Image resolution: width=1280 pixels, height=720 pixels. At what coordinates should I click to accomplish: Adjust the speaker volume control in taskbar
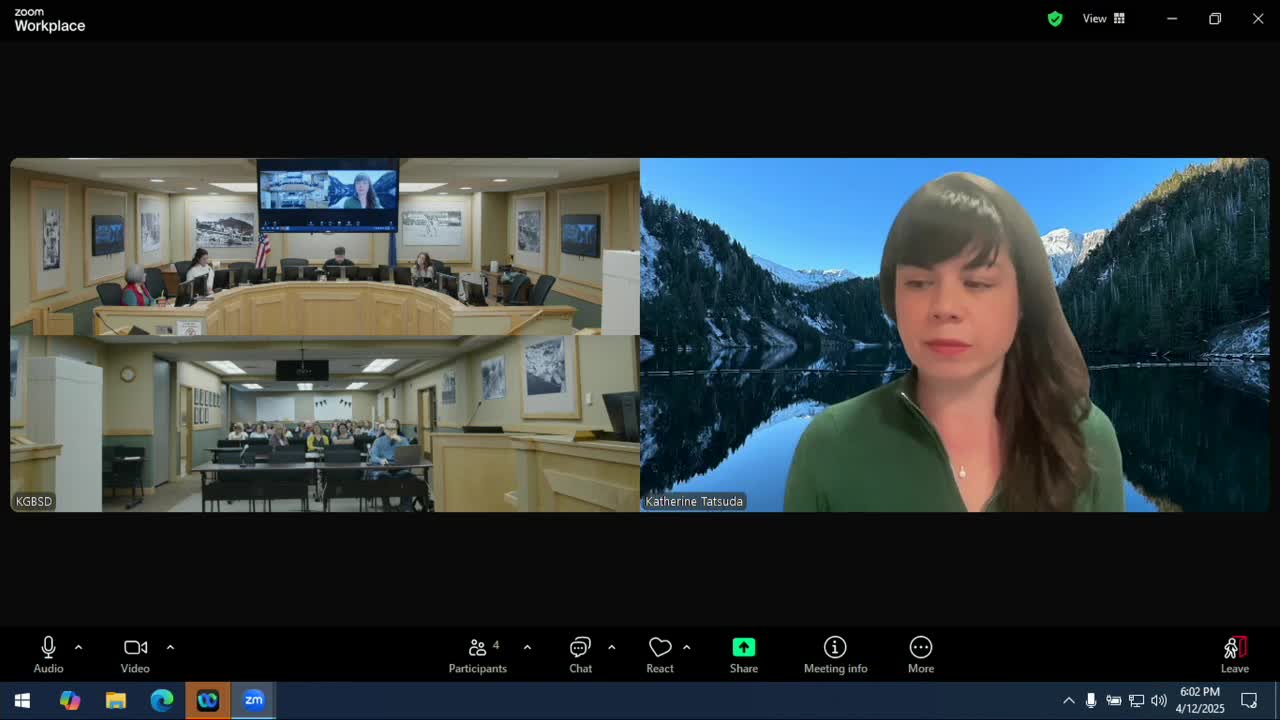tap(1158, 700)
